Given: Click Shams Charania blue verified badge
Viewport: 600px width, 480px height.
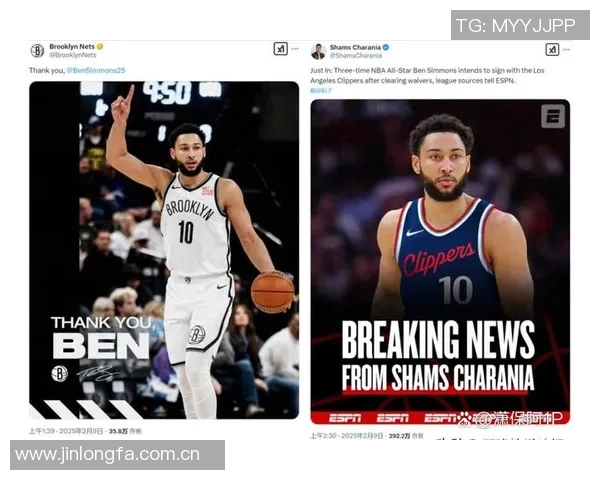Looking at the screenshot, I should point(386,47).
